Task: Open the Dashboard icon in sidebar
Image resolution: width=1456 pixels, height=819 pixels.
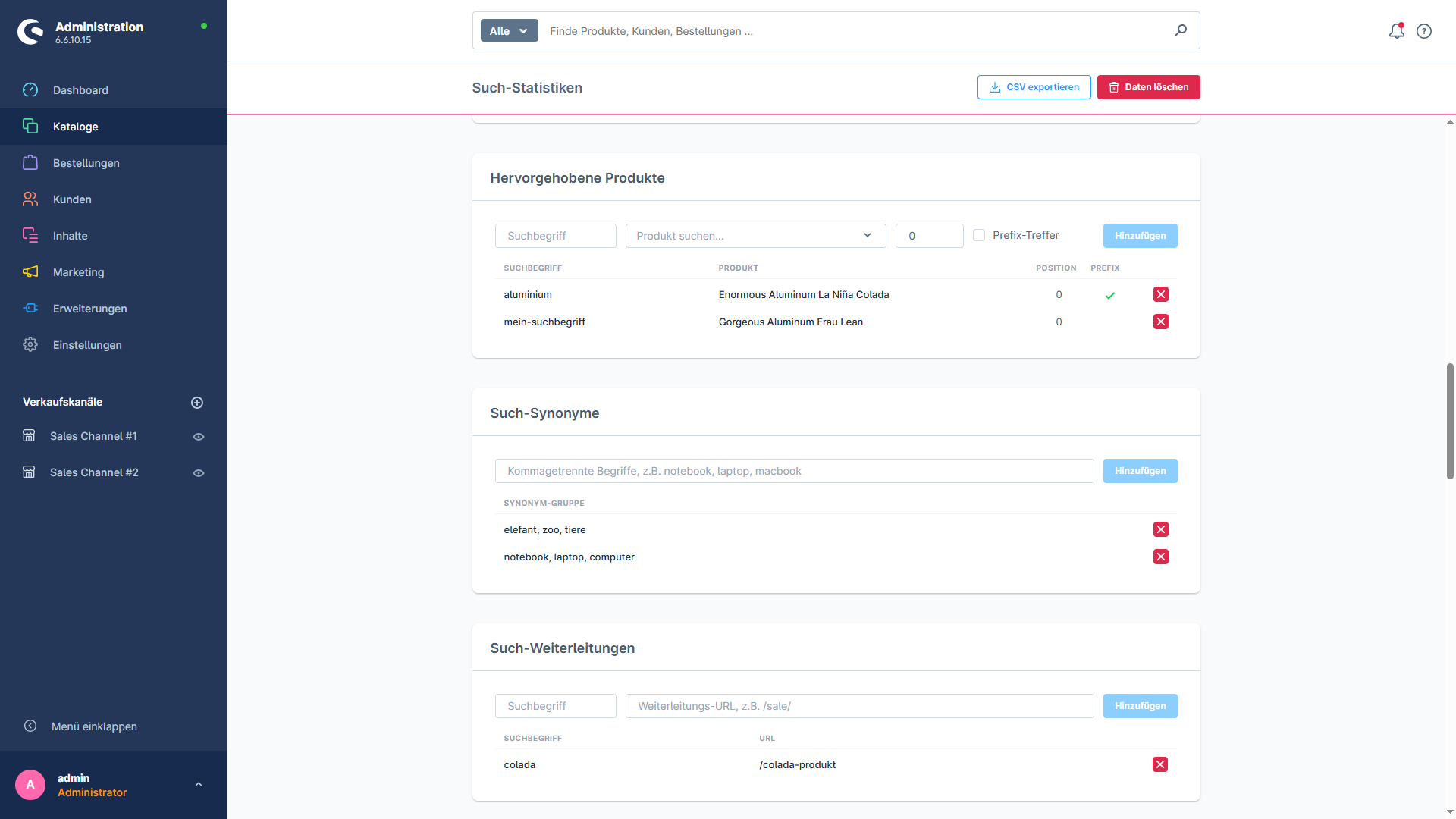Action: point(30,90)
